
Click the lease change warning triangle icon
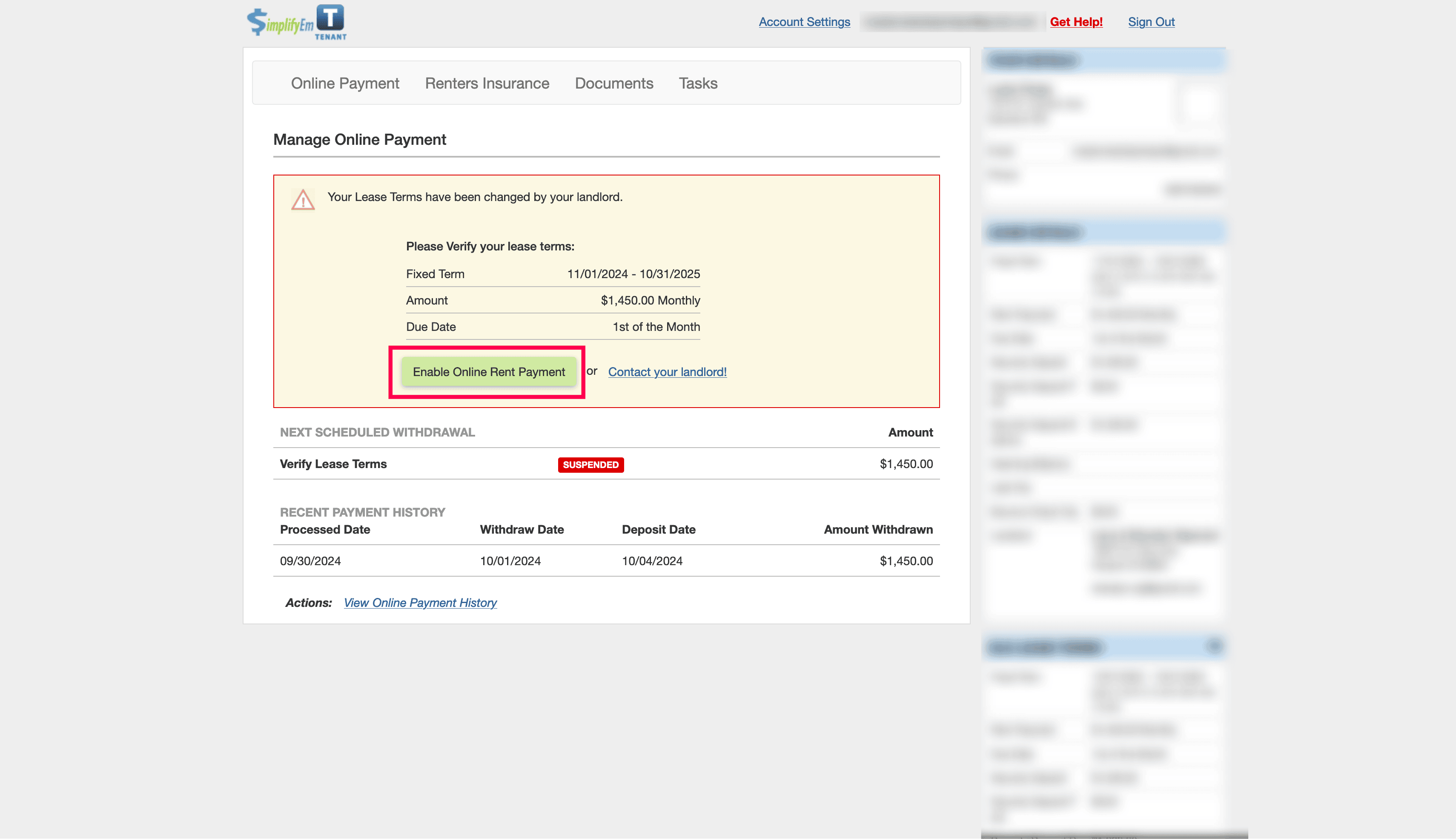coord(303,200)
